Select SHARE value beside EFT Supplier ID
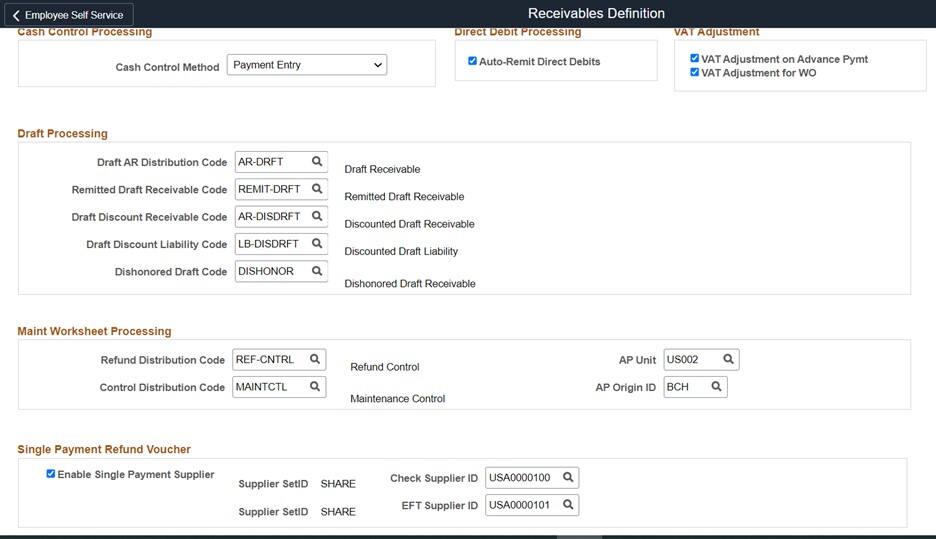This screenshot has height=539, width=936. pos(338,512)
